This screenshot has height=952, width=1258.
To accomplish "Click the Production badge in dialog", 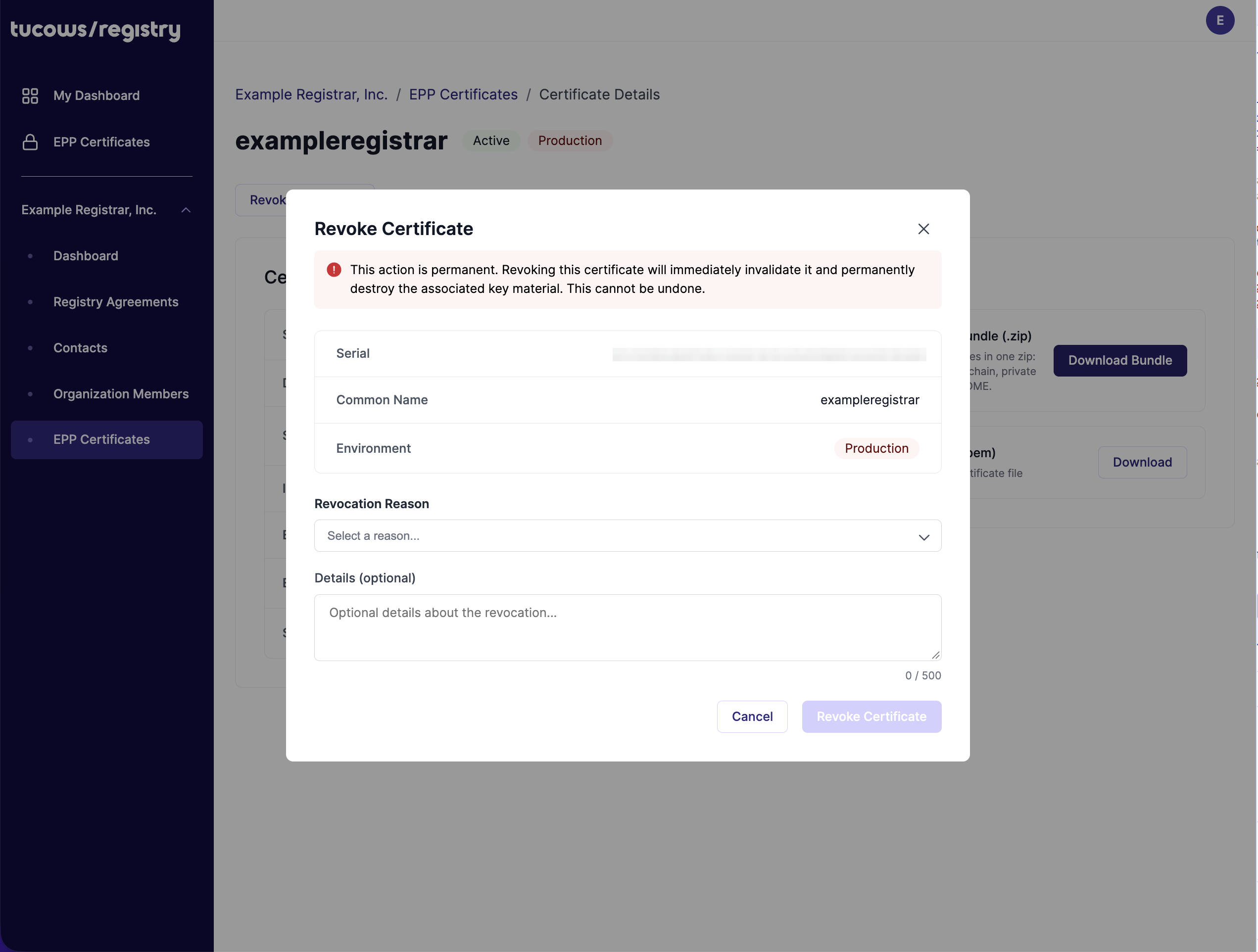I will [876, 448].
